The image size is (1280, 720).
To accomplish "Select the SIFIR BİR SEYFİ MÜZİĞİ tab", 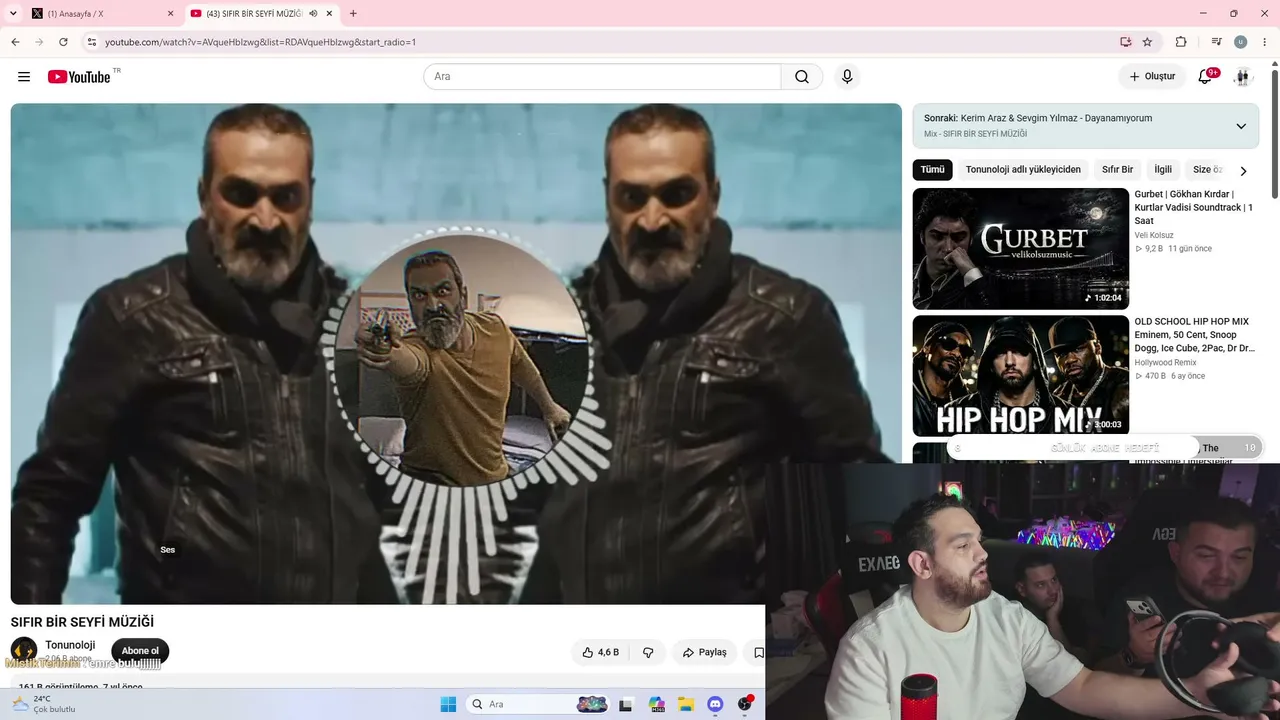I will click(262, 14).
